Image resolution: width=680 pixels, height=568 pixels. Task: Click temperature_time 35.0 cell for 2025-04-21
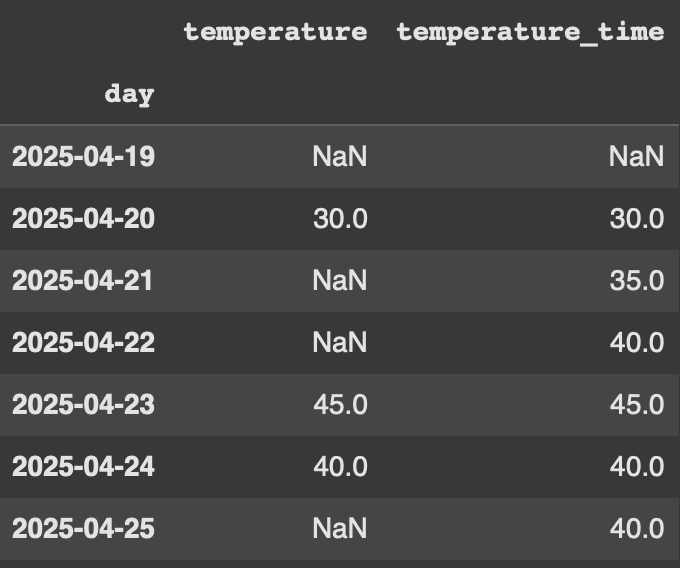point(637,280)
